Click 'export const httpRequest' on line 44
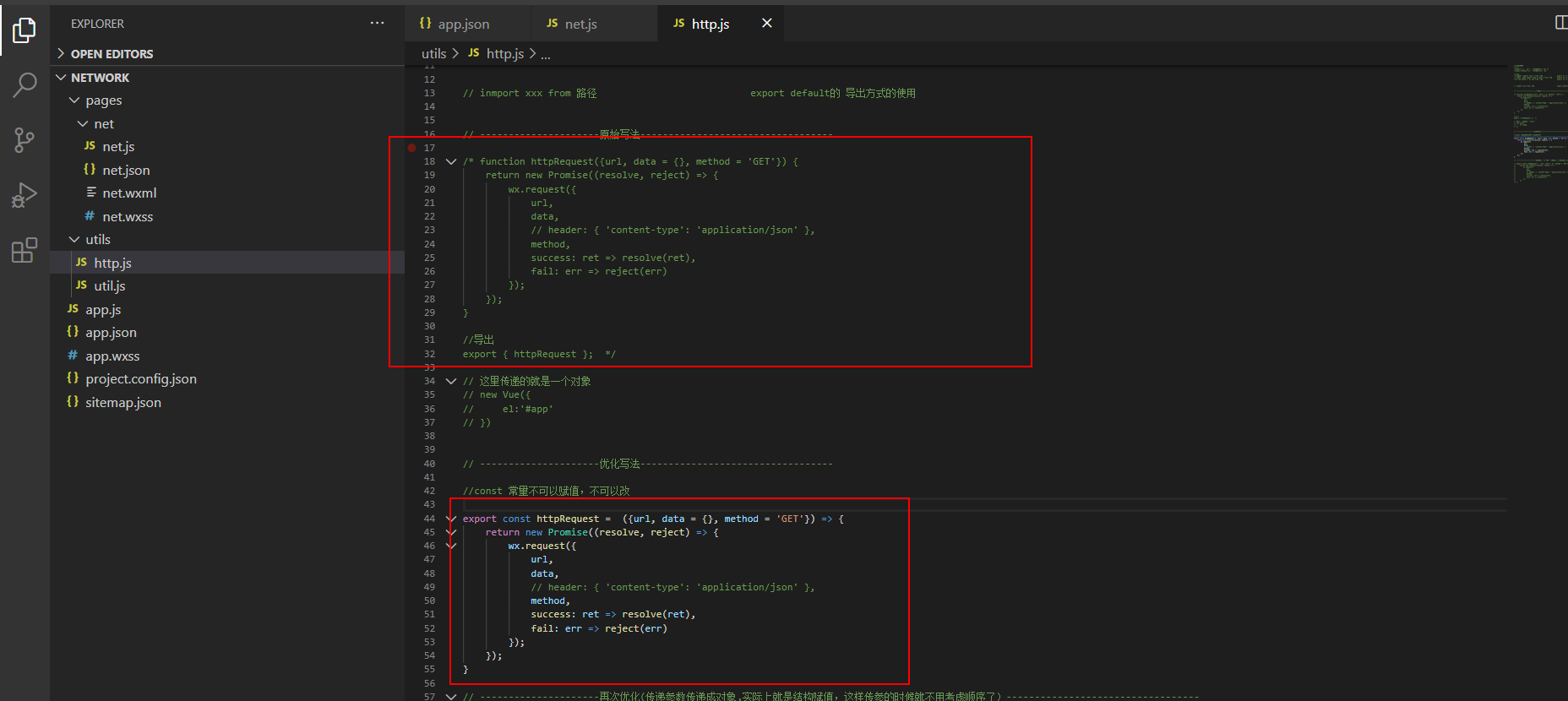Screen dimensions: 1568x701 (531, 519)
